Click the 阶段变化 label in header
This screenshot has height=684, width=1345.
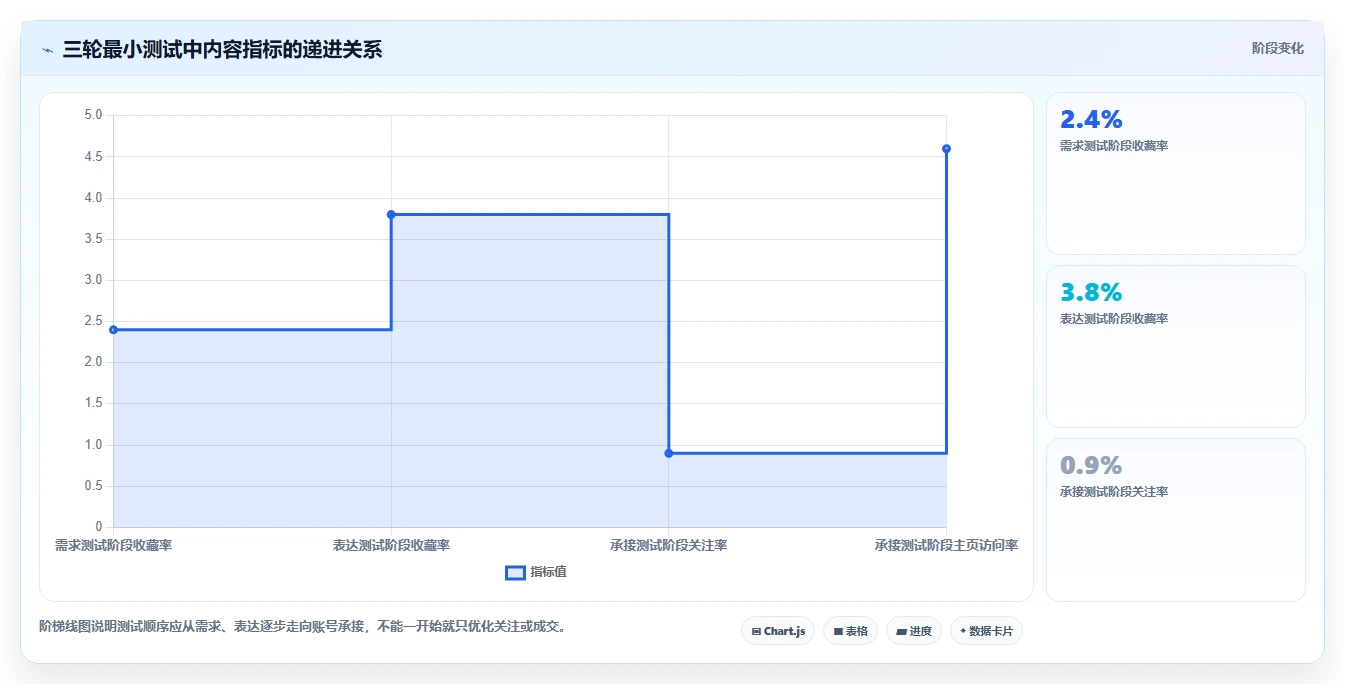click(x=1277, y=48)
